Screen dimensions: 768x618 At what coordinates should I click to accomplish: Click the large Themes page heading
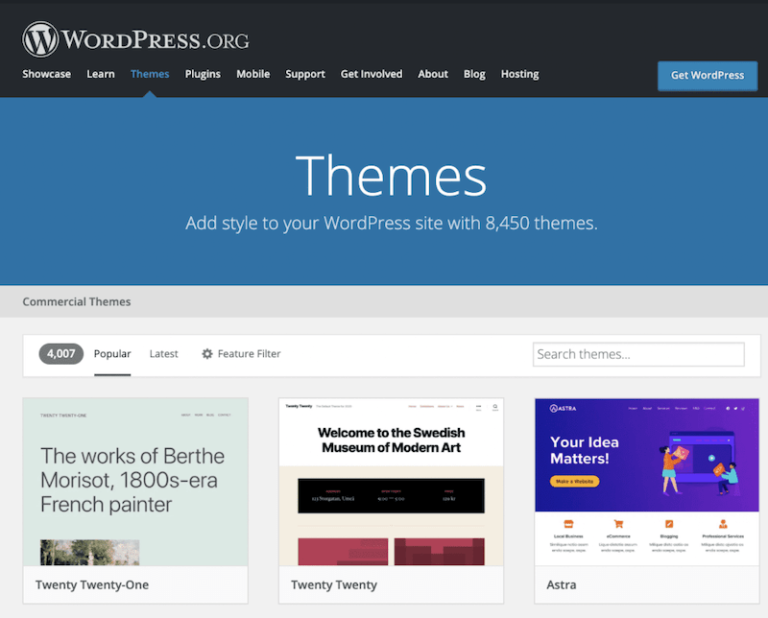click(391, 175)
